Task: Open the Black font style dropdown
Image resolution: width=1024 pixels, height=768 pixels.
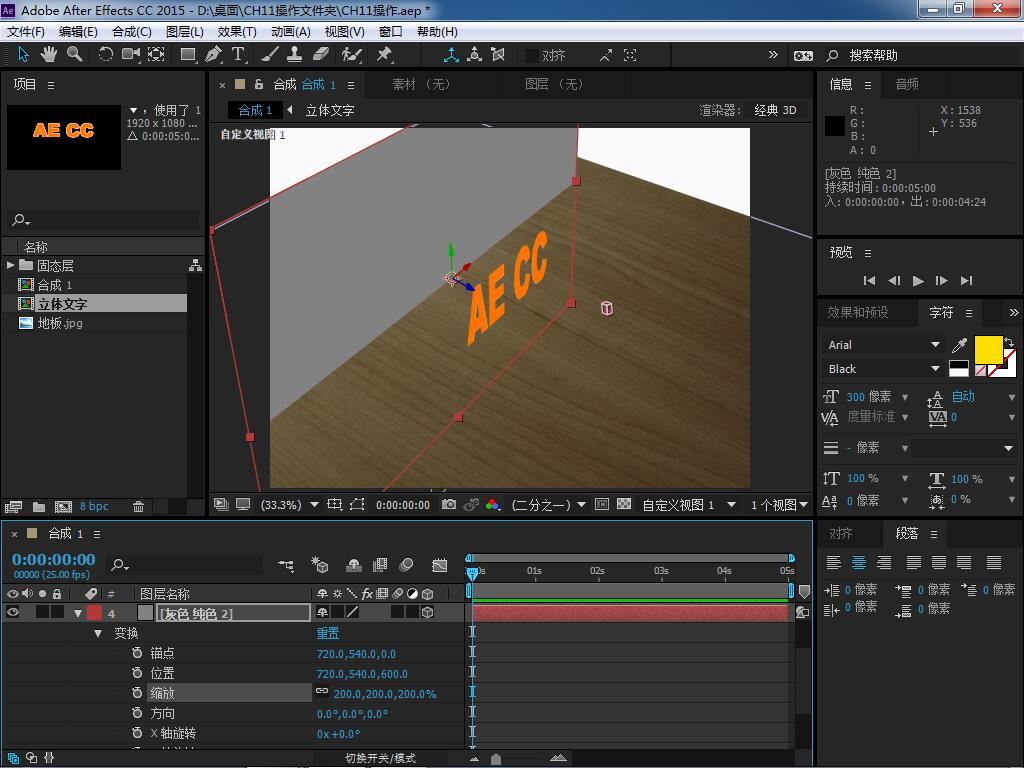Action: coord(882,369)
